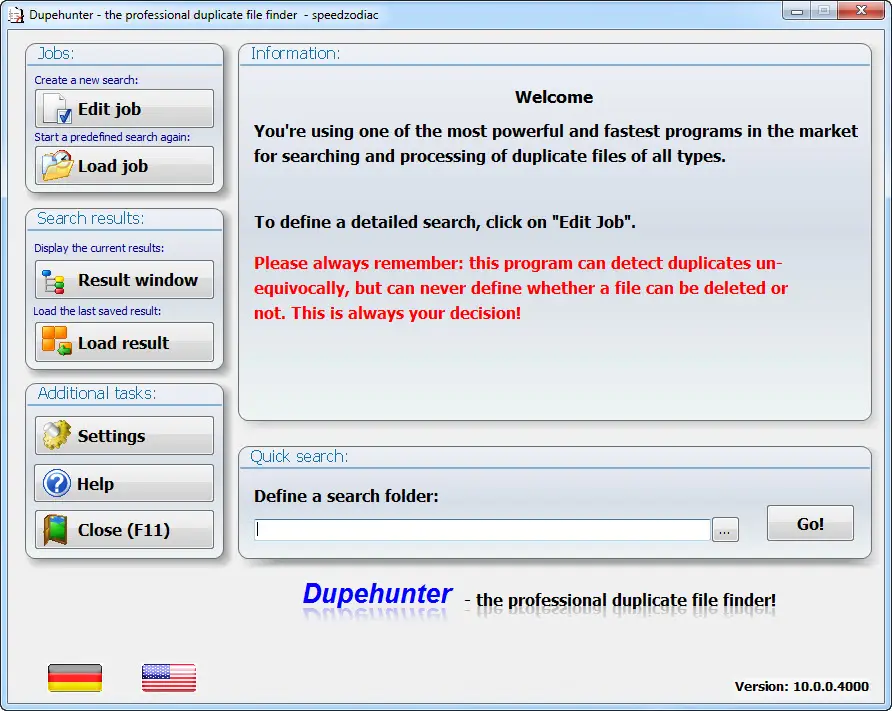Image resolution: width=892 pixels, height=711 pixels.
Task: Open the Load job button
Action: click(124, 166)
